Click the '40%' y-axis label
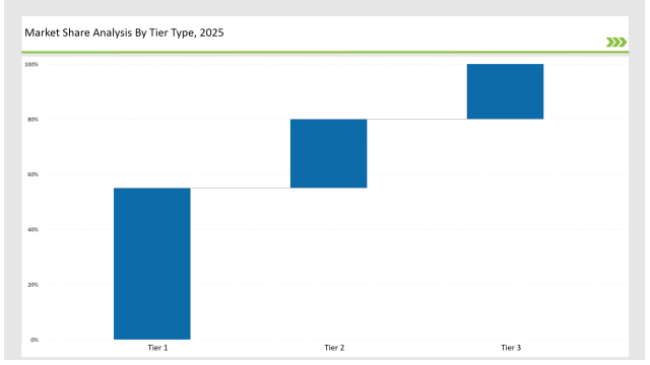The width and height of the screenshot is (650, 365). click(33, 229)
